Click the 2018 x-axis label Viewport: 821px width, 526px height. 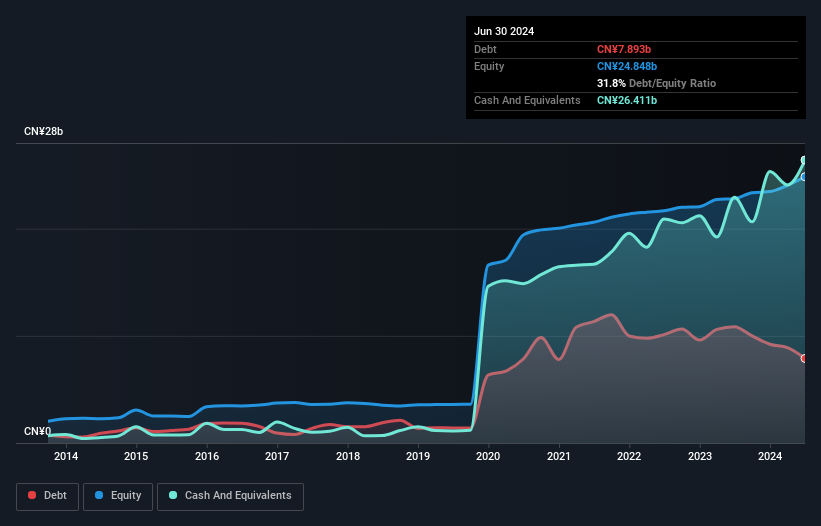pyautogui.click(x=348, y=456)
